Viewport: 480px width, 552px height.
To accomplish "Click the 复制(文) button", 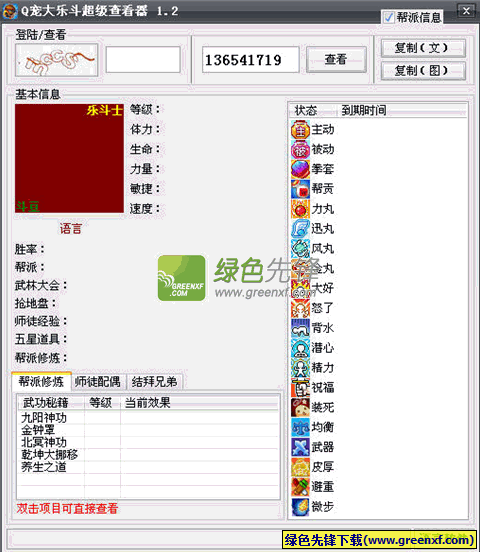I will click(x=423, y=48).
